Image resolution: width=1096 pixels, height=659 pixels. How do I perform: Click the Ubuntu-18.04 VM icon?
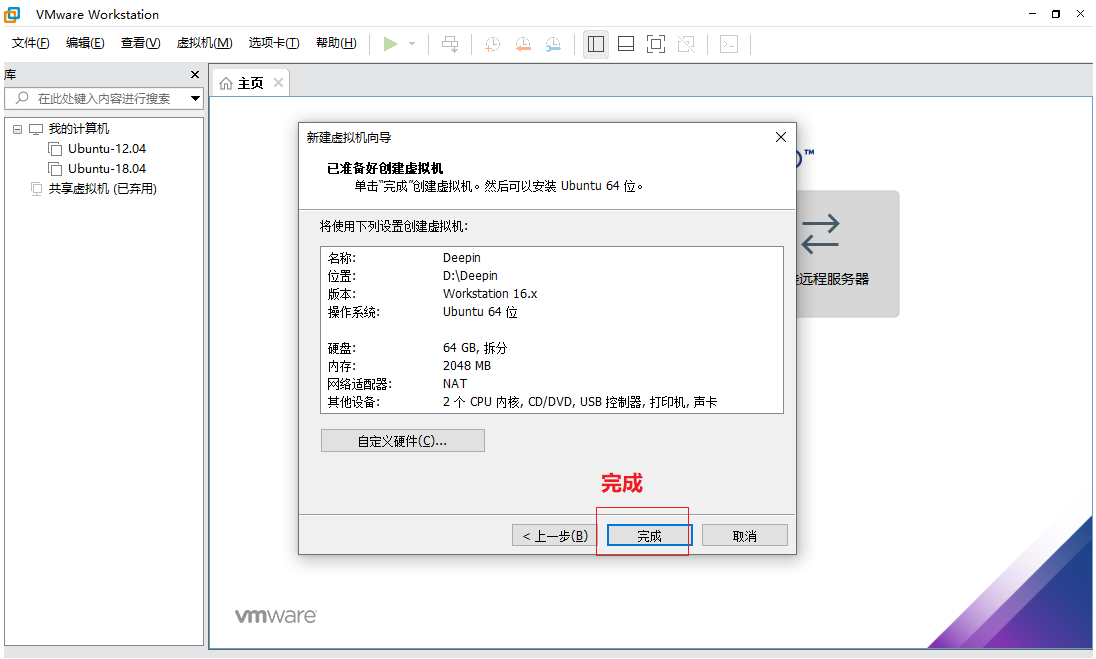pos(55,169)
